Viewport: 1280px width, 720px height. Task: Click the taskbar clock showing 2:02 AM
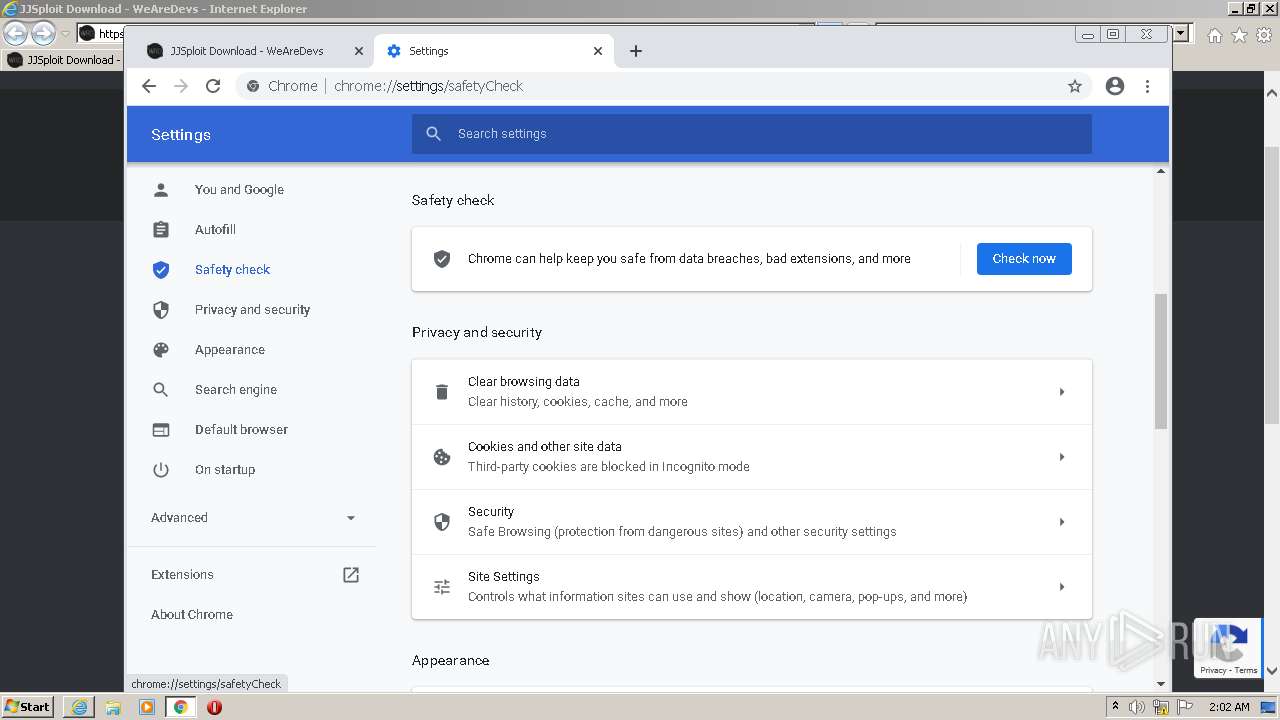(x=1229, y=707)
